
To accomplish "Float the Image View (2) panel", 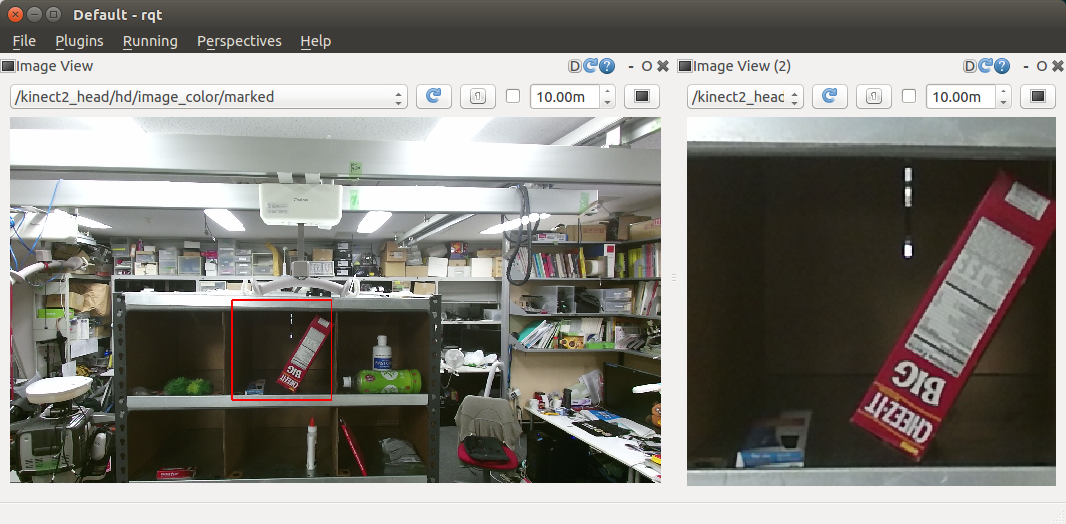I will pos(1042,66).
